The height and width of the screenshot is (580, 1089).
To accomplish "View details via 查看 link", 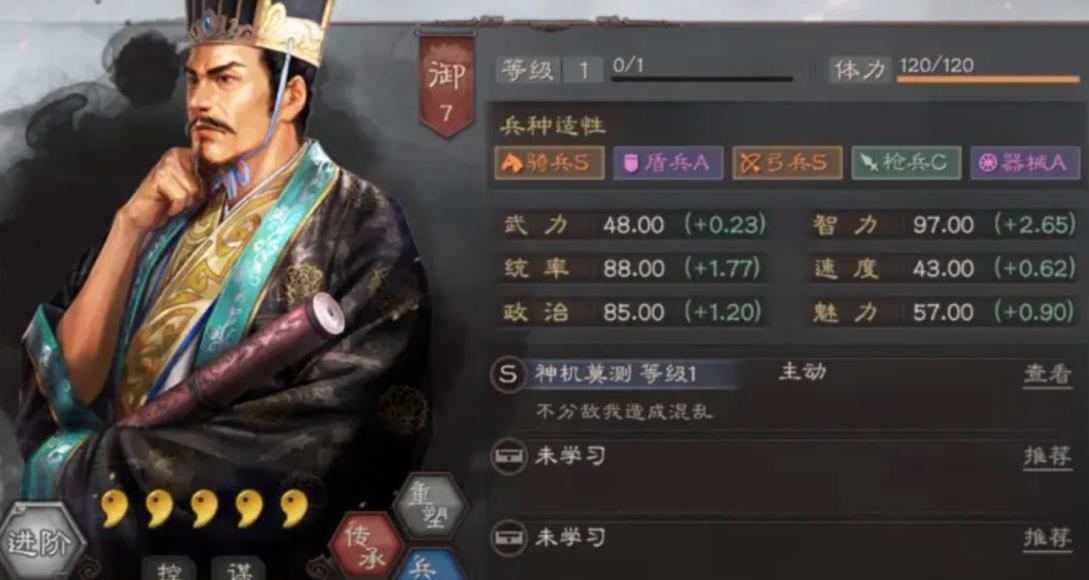I will point(1047,374).
